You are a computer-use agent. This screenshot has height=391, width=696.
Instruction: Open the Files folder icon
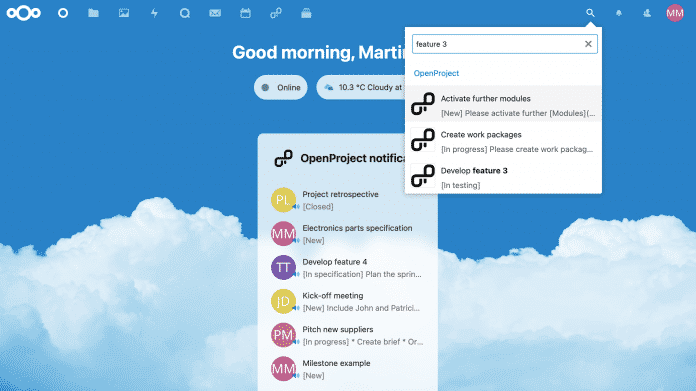93,13
